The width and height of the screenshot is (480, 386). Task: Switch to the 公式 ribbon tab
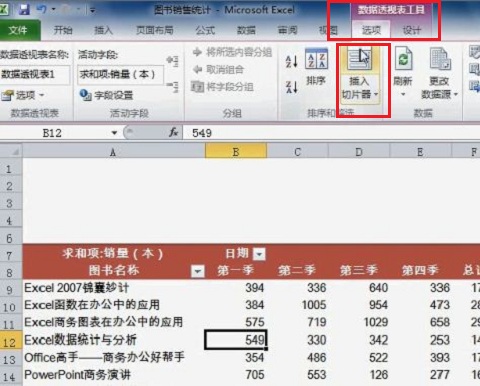click(x=205, y=30)
